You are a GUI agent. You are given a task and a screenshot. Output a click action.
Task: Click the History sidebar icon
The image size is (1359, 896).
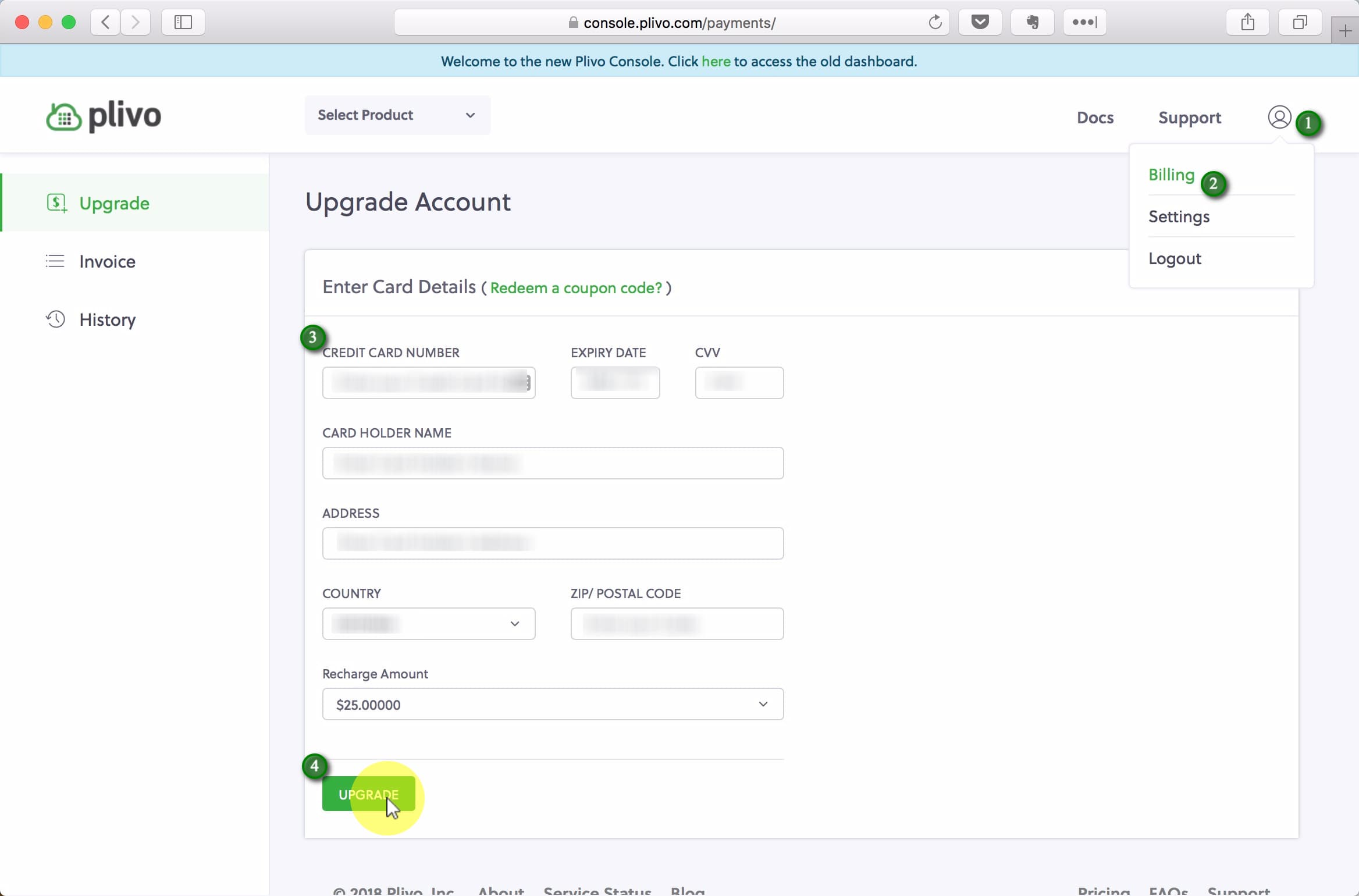point(55,320)
